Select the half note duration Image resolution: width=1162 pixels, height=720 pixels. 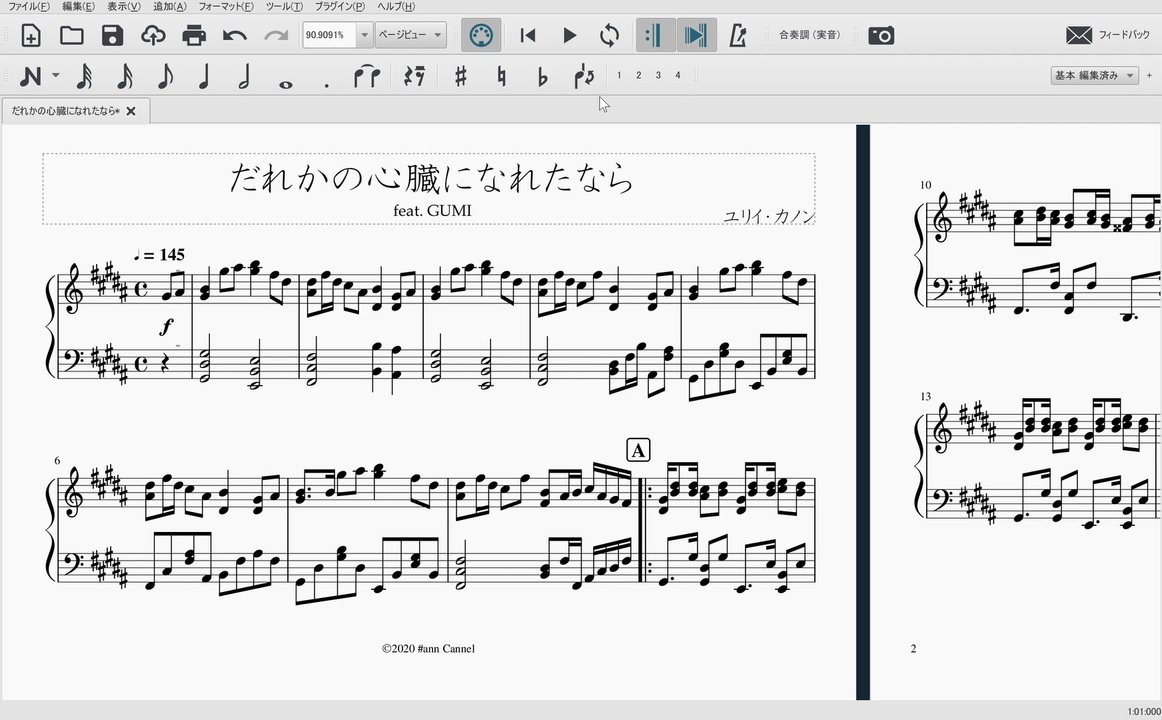coord(244,76)
